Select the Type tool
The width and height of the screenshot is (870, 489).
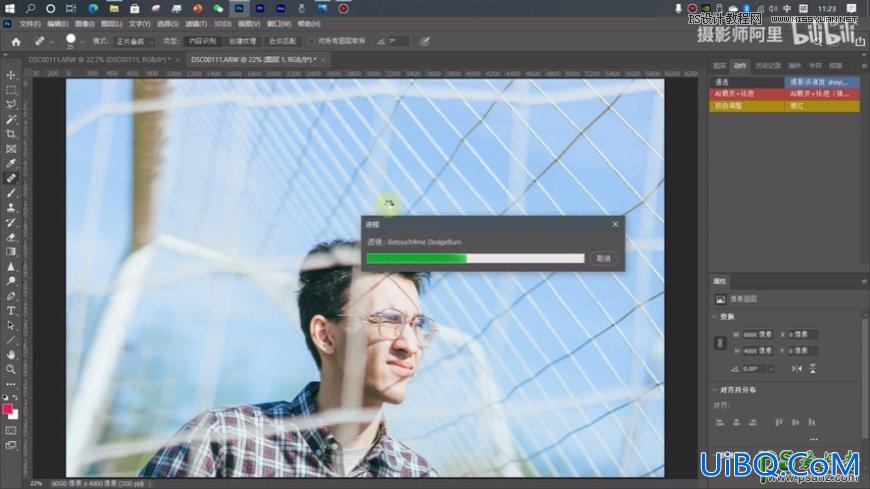[11, 310]
